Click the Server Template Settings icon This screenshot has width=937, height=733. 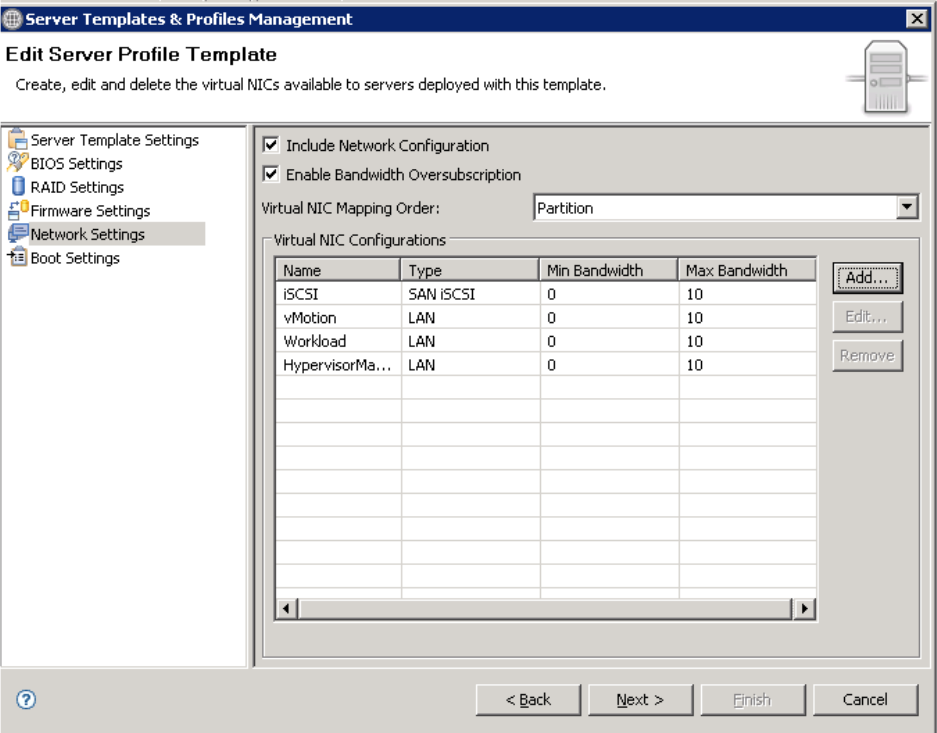[19, 141]
